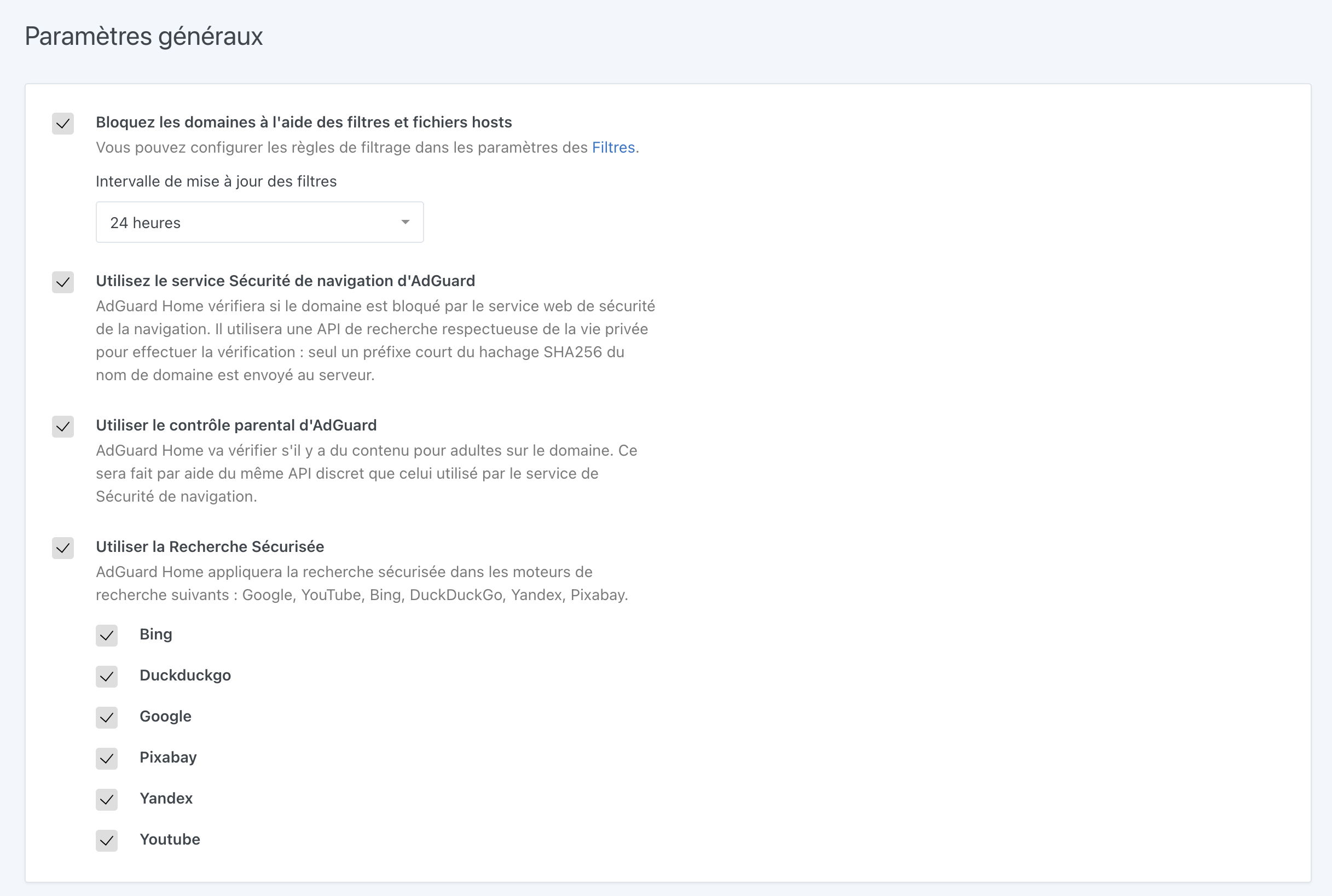Click the Bing label text
Image resolution: width=1332 pixels, height=896 pixels.
click(x=155, y=635)
